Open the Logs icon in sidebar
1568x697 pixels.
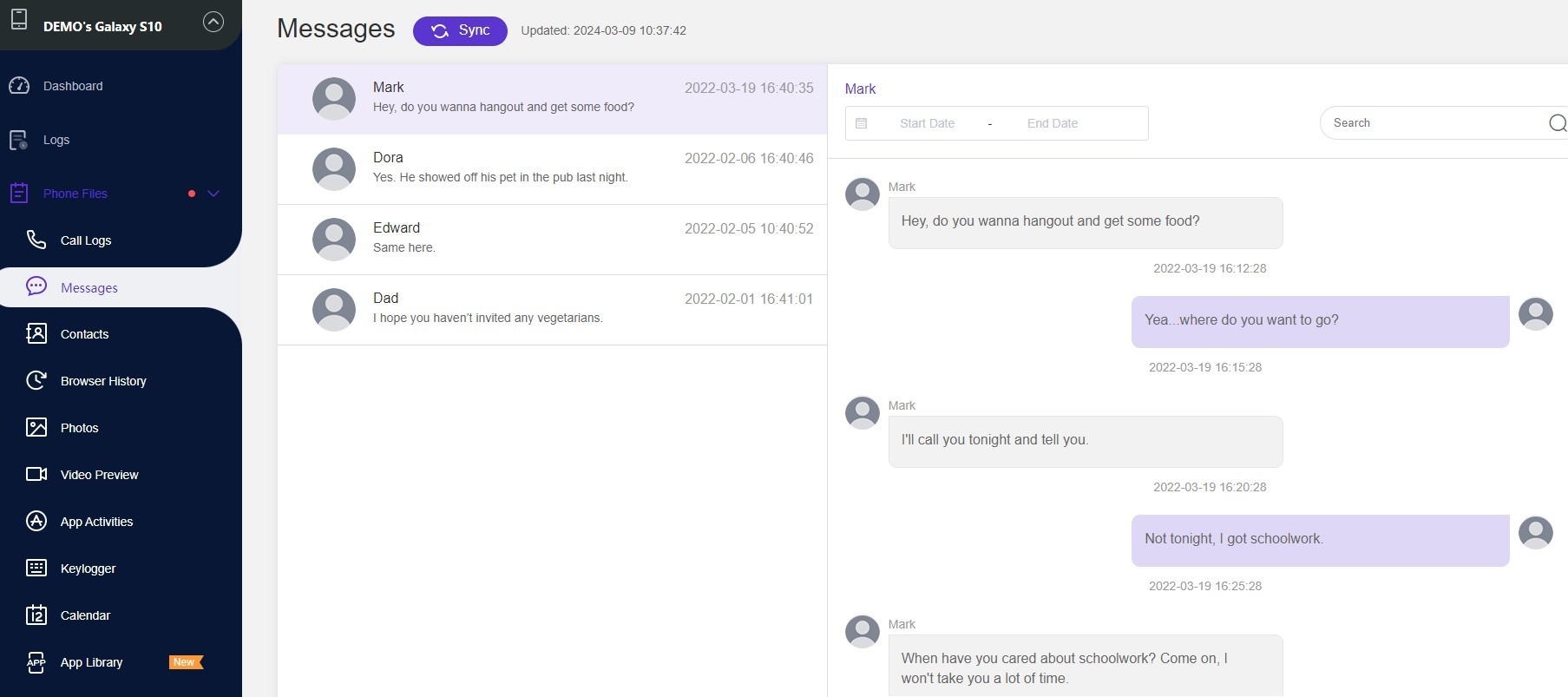coord(19,140)
